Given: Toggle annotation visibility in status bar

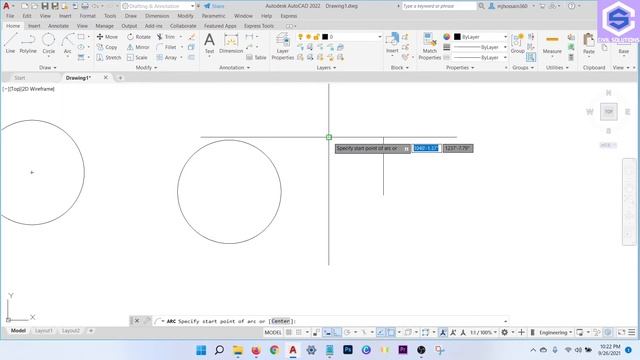Looking at the screenshot, I should [x=443, y=332].
